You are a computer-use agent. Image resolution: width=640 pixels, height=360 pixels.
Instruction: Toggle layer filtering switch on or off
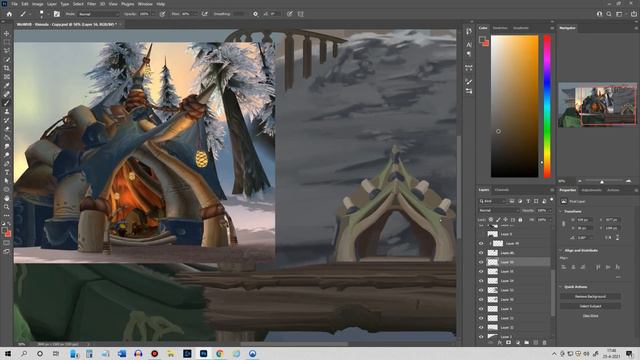coord(551,200)
